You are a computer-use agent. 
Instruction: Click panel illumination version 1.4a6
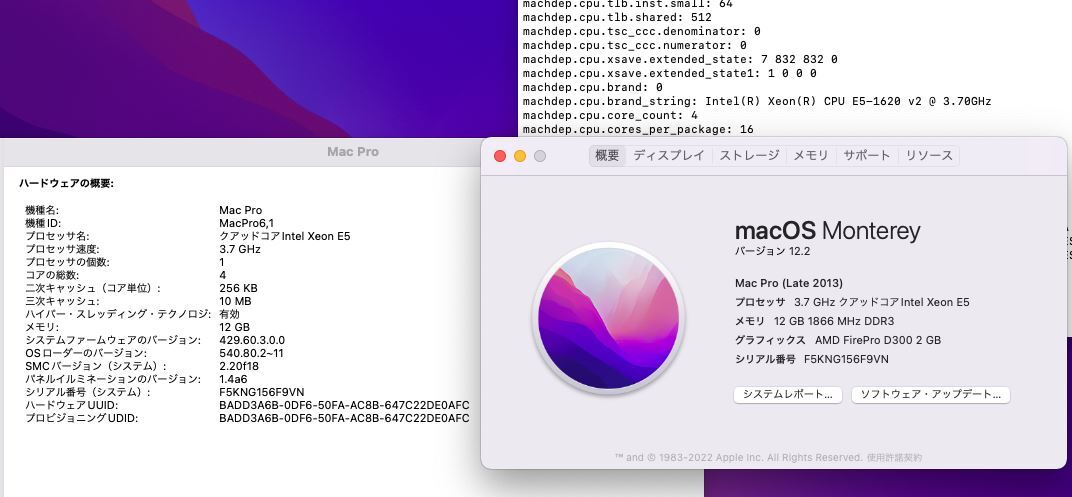pos(233,379)
